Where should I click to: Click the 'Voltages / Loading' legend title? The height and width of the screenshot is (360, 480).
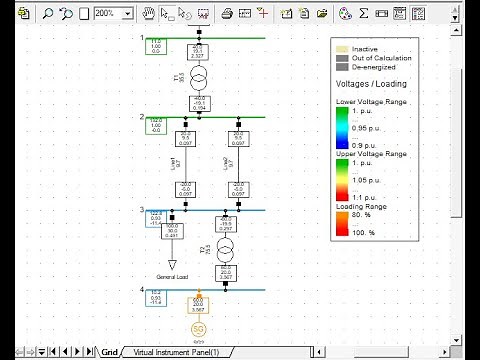coord(371,84)
